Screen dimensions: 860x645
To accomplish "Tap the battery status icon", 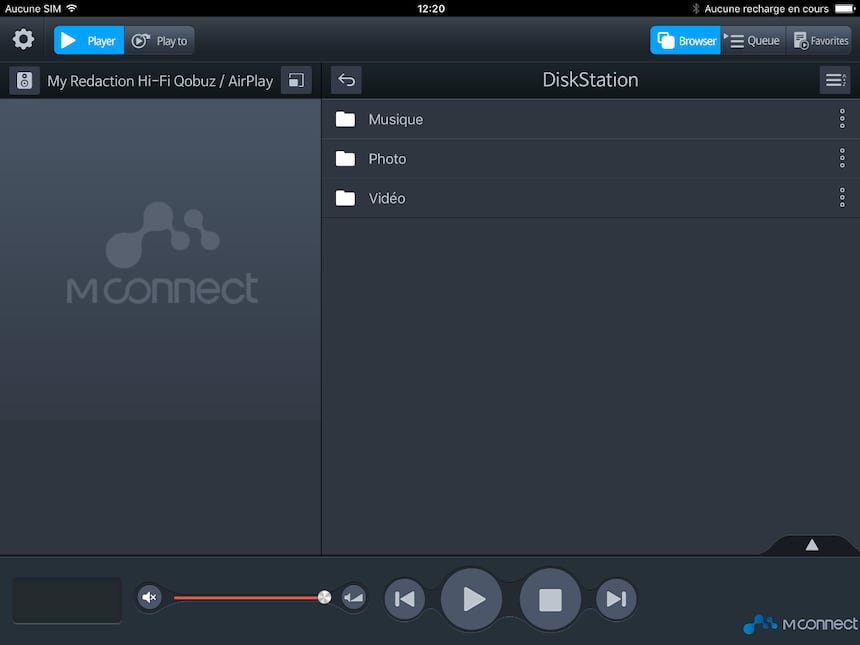I will point(845,8).
